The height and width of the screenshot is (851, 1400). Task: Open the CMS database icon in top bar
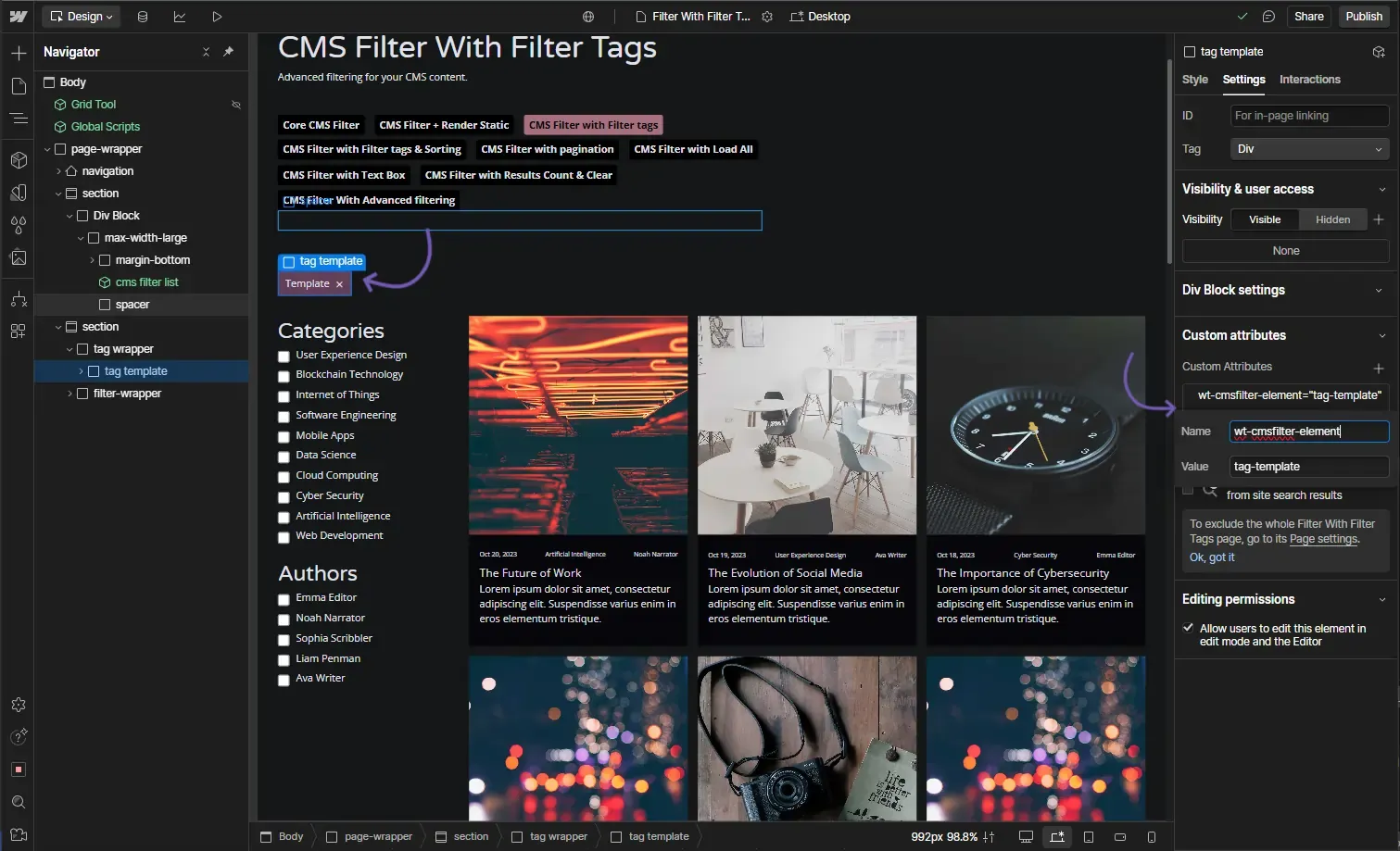(143, 17)
